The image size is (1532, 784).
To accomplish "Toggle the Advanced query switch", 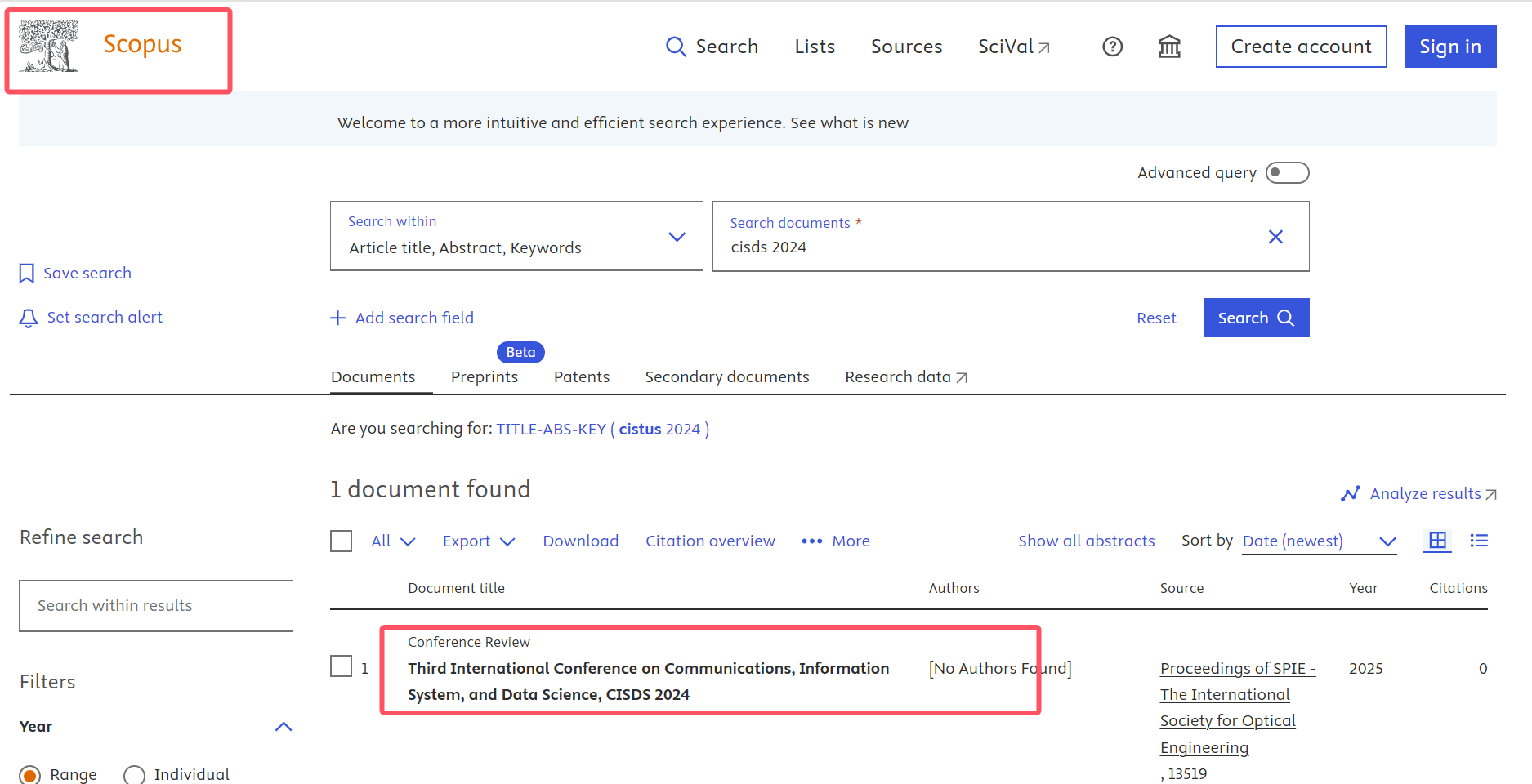I will coord(1287,173).
